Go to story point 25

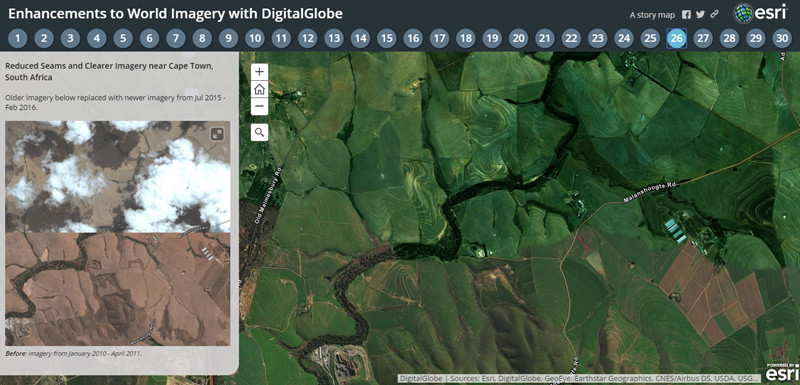tap(650, 38)
